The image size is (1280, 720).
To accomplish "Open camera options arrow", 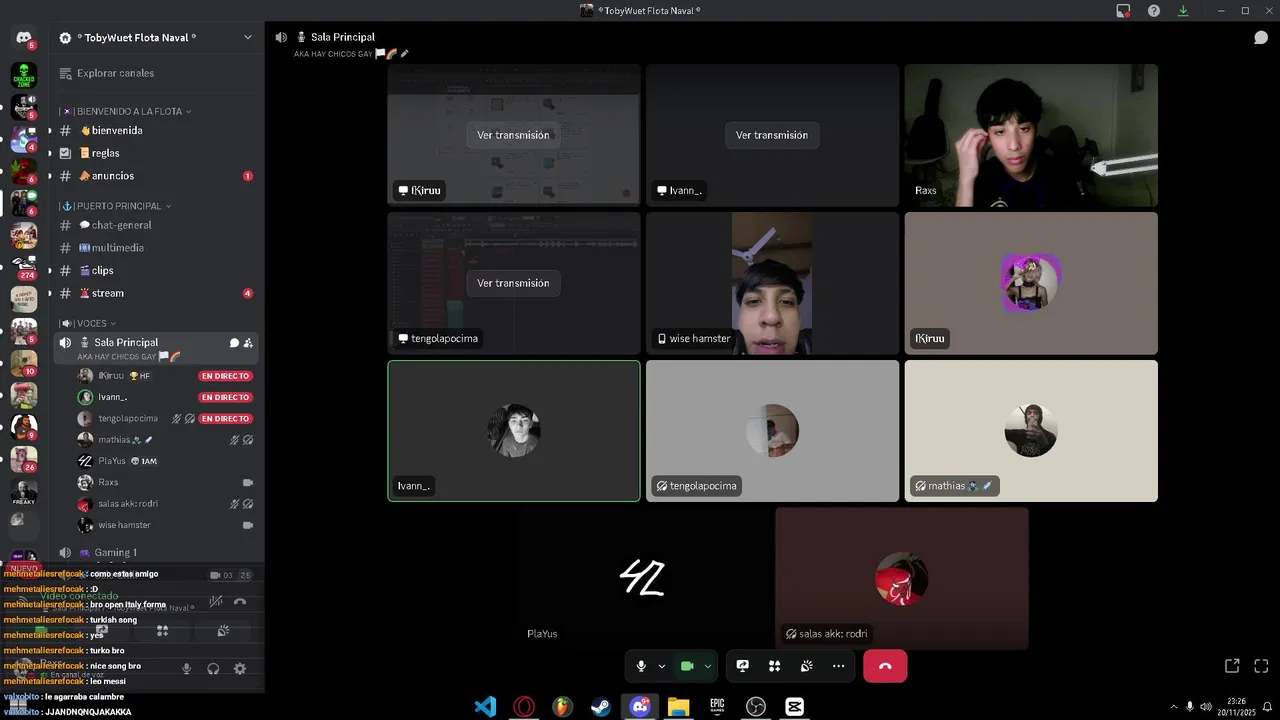I will [708, 666].
